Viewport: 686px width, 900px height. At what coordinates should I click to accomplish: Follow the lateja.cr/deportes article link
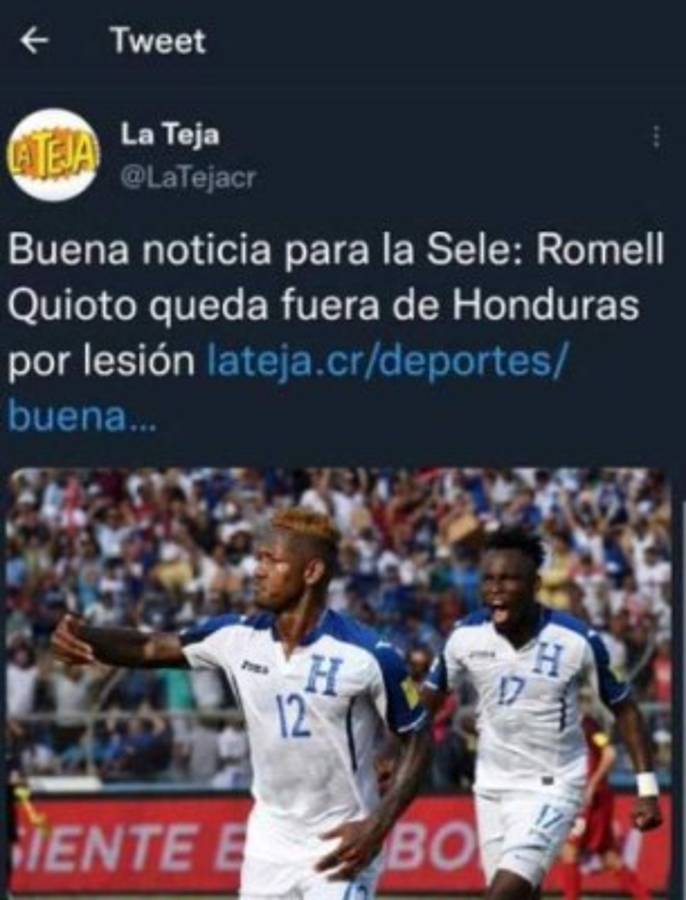387,362
